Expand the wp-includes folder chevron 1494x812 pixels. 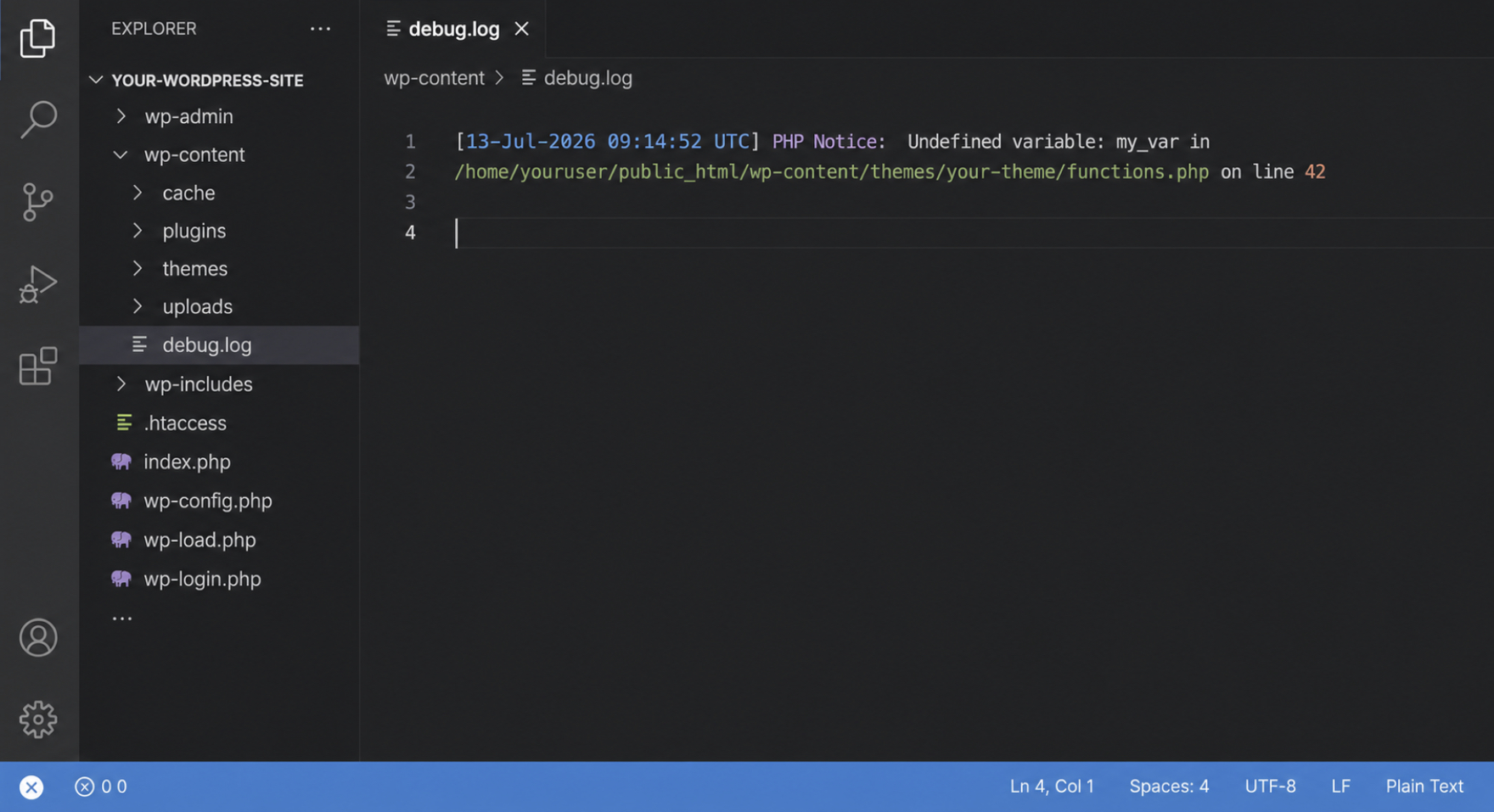tap(121, 384)
